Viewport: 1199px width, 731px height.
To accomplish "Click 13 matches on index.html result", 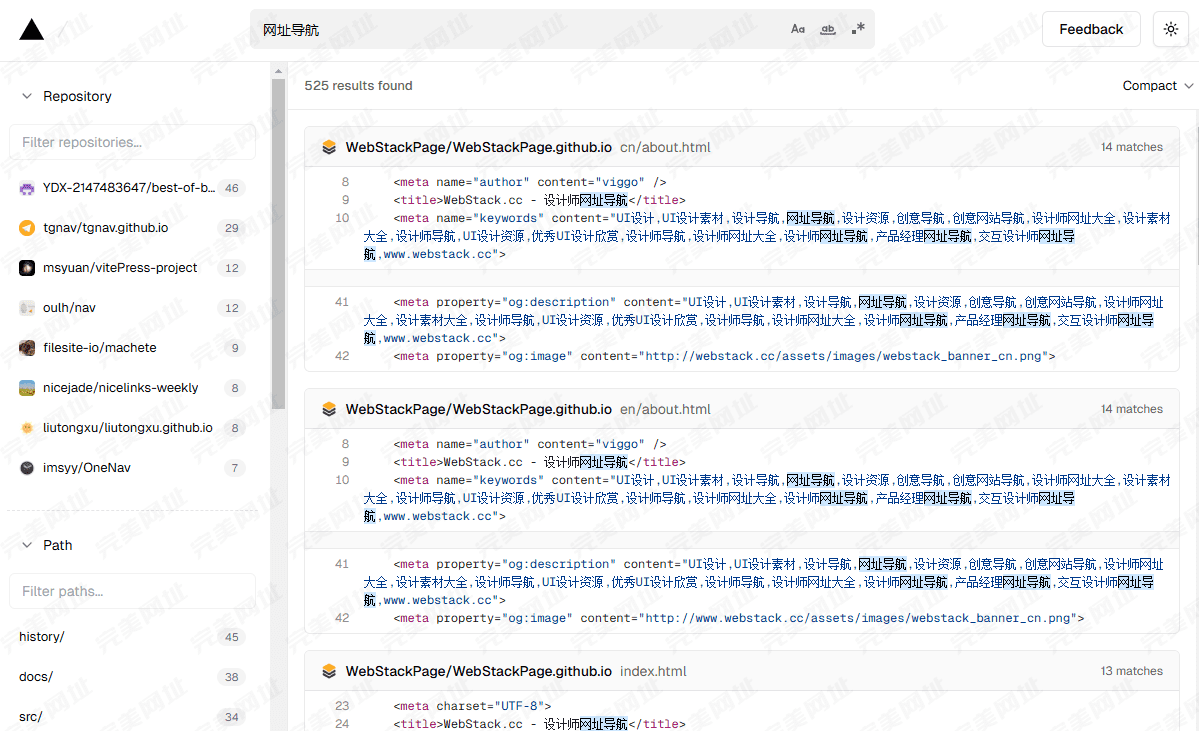I will point(1131,671).
